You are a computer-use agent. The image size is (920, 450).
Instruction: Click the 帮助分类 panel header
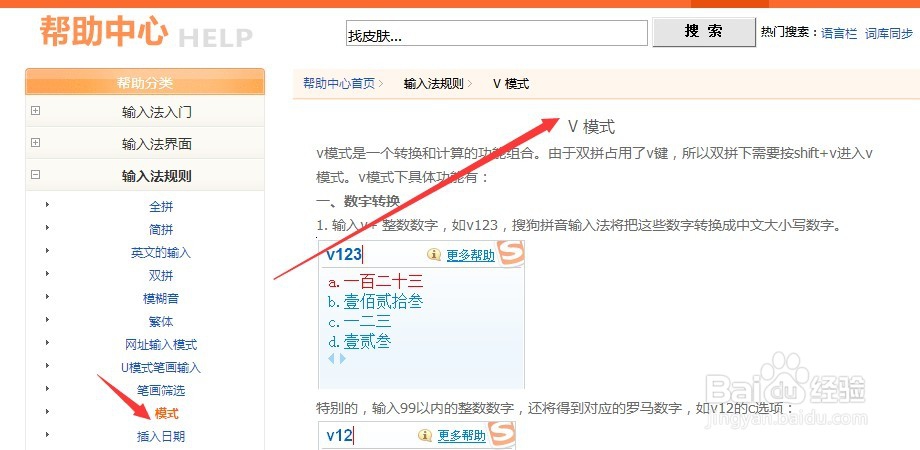coord(145,82)
